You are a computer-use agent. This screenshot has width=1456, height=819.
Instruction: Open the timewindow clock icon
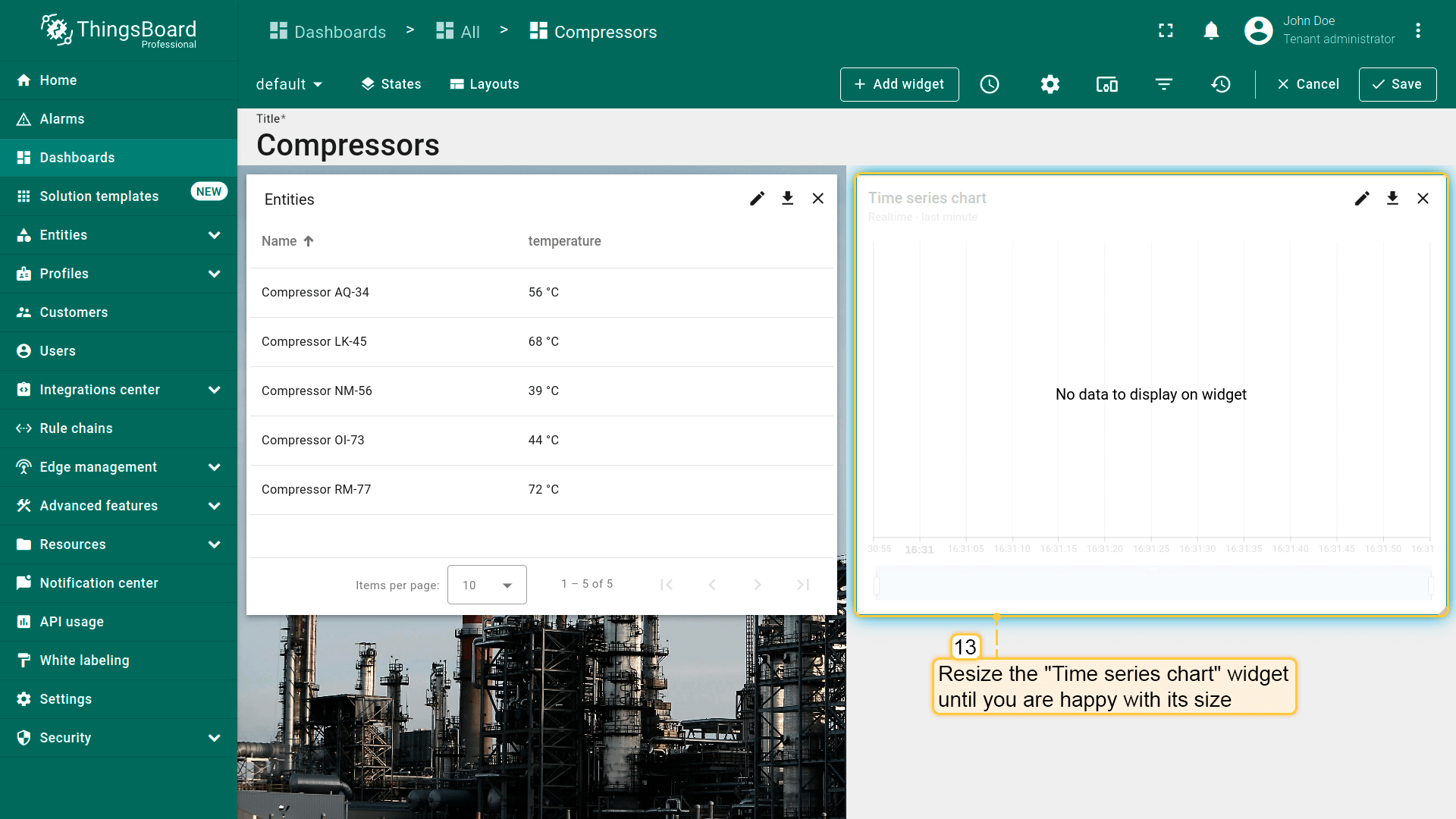click(x=990, y=84)
